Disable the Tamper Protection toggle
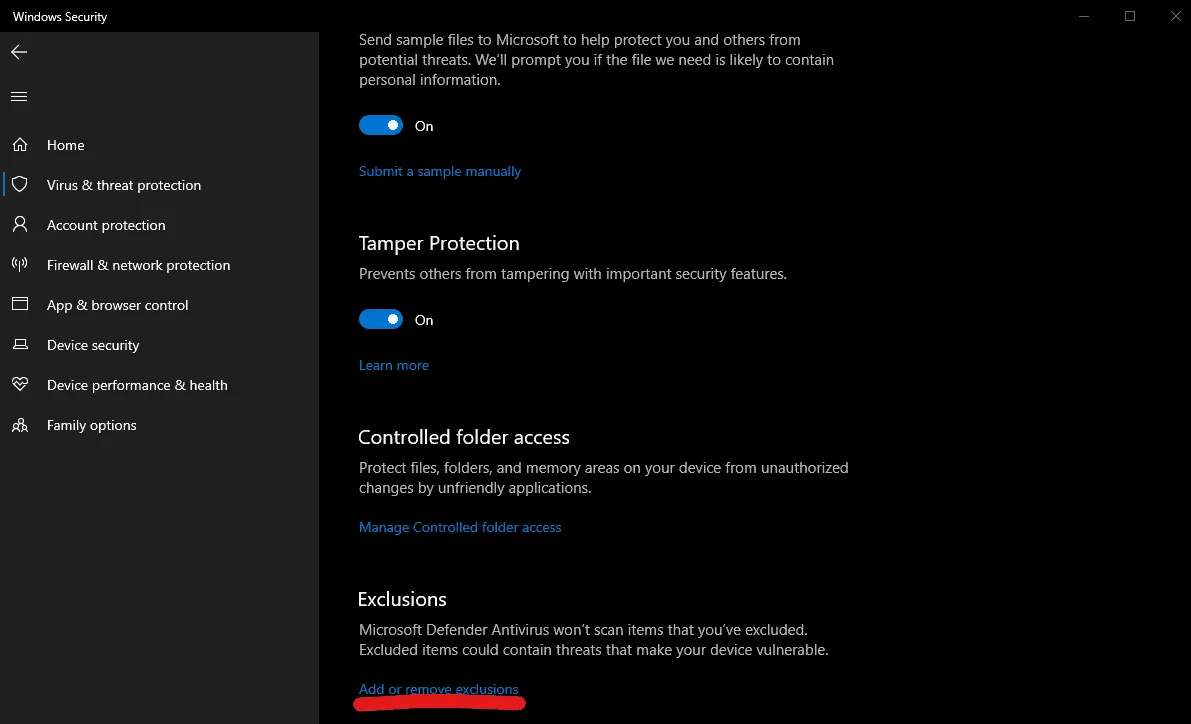1191x724 pixels. 381,319
